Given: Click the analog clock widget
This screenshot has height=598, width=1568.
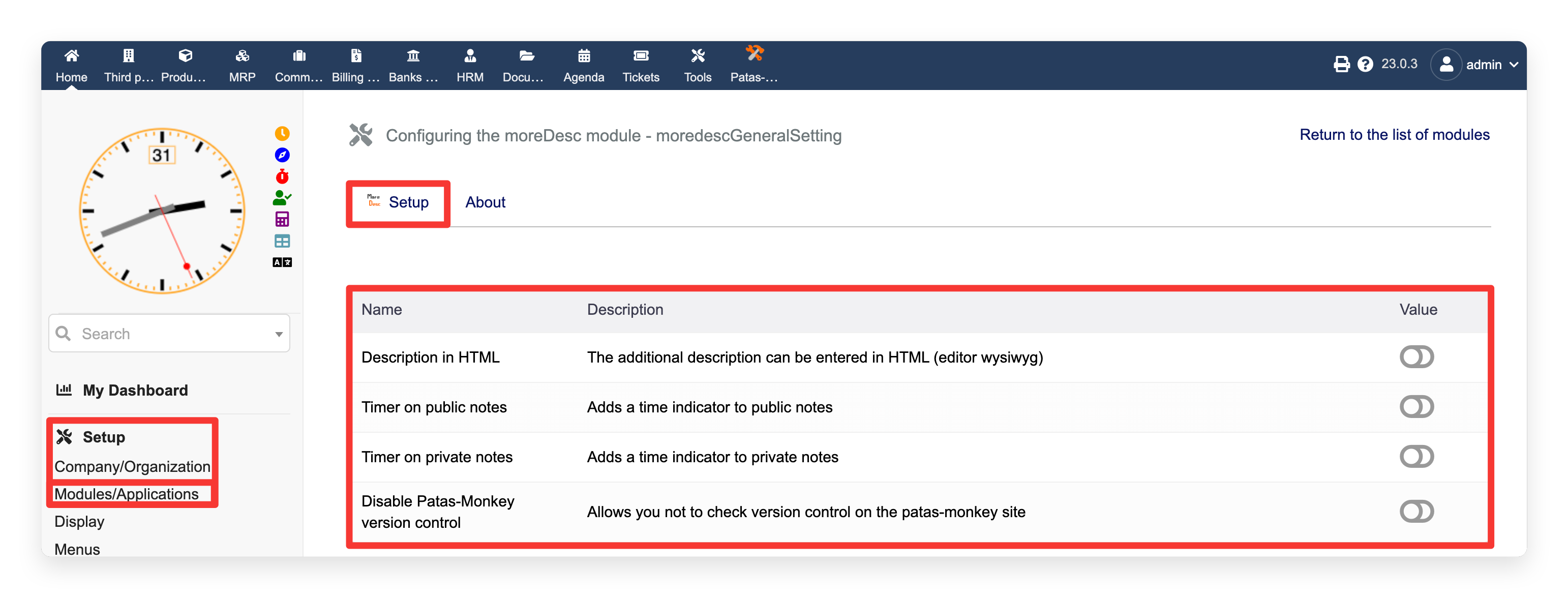Looking at the screenshot, I should [x=162, y=211].
